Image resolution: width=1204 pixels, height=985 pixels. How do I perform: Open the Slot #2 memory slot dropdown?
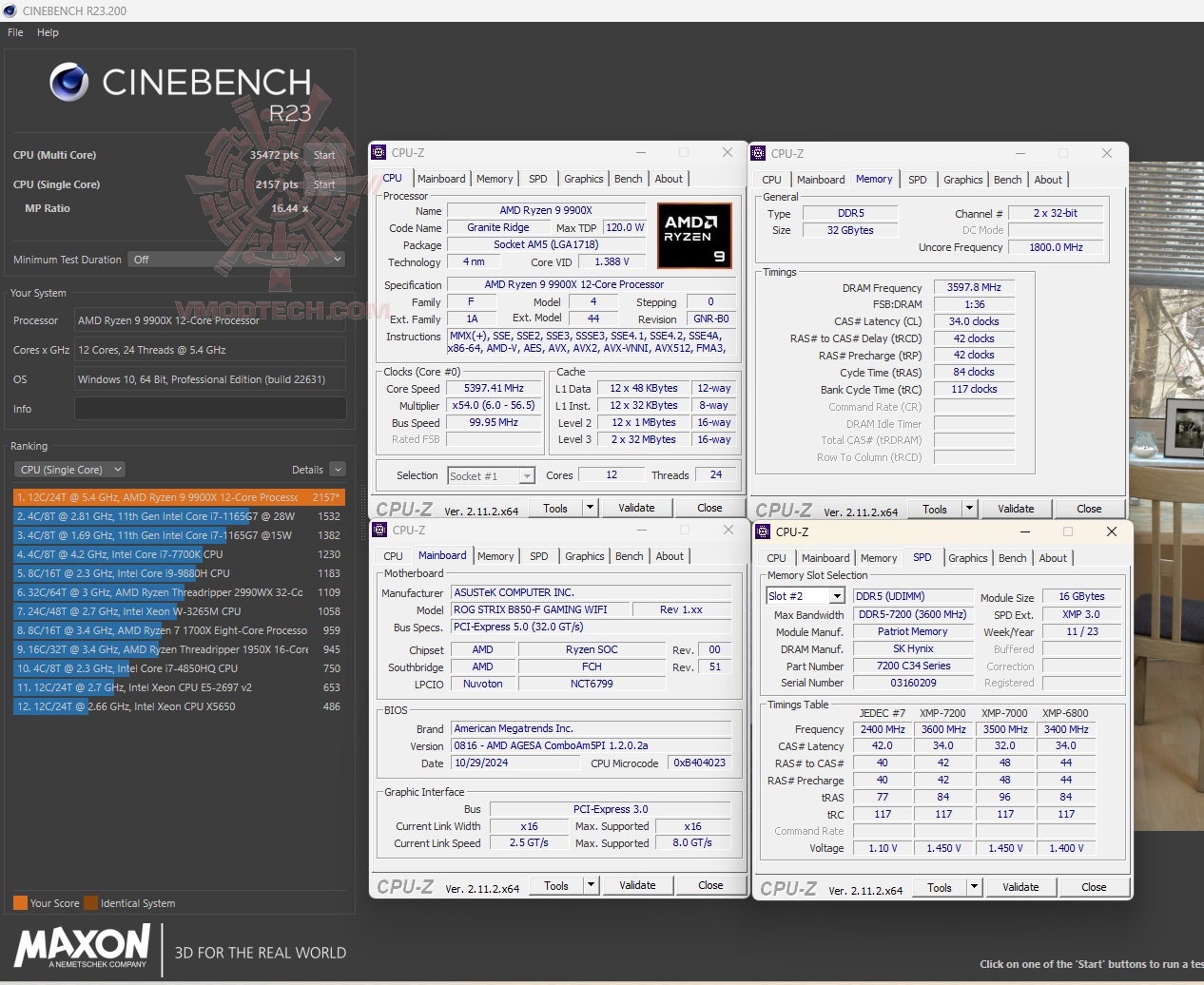tap(836, 595)
